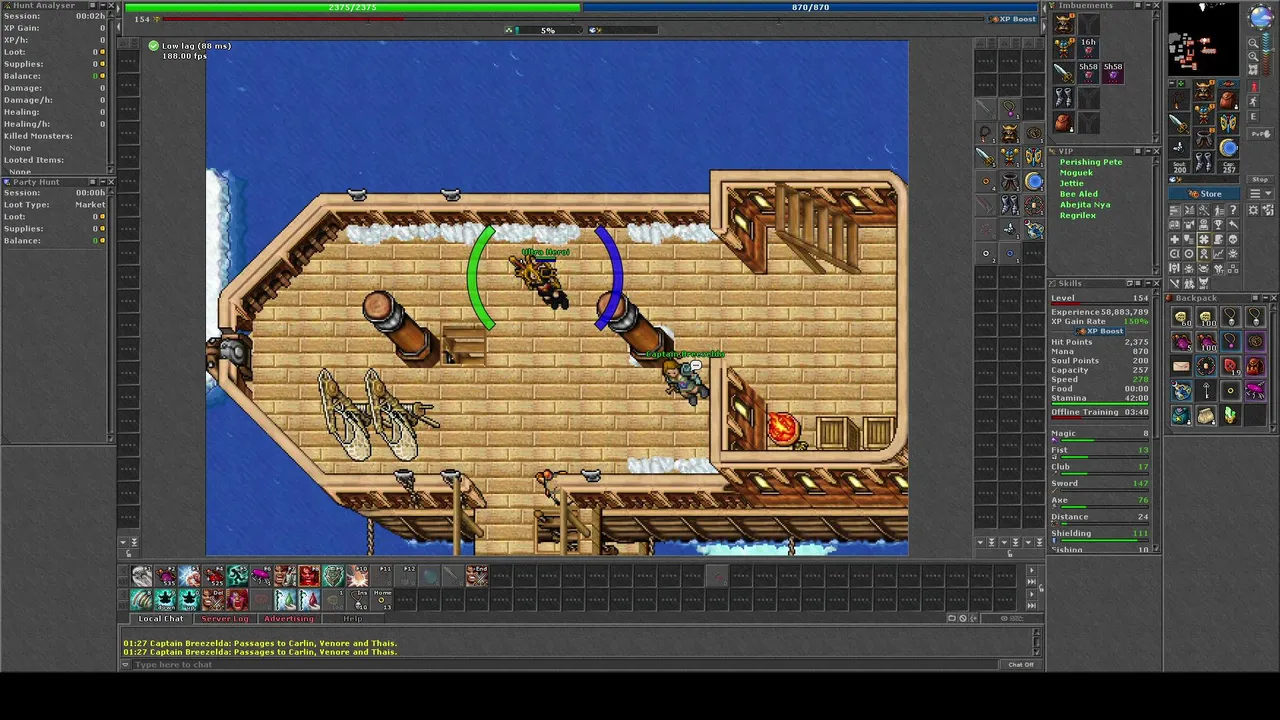Select the sword in the equipment weapon slot

(1180, 122)
